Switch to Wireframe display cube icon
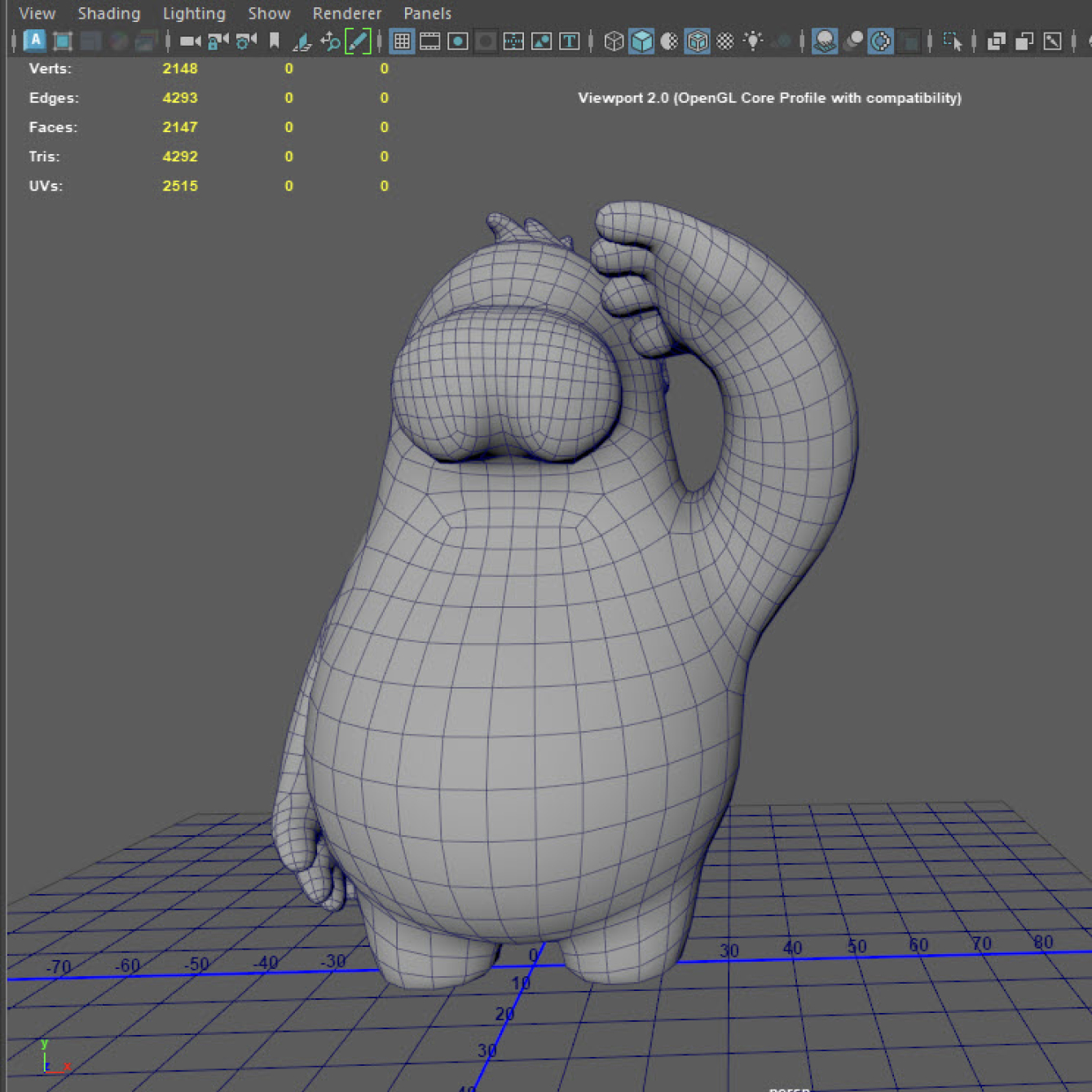 point(614,41)
